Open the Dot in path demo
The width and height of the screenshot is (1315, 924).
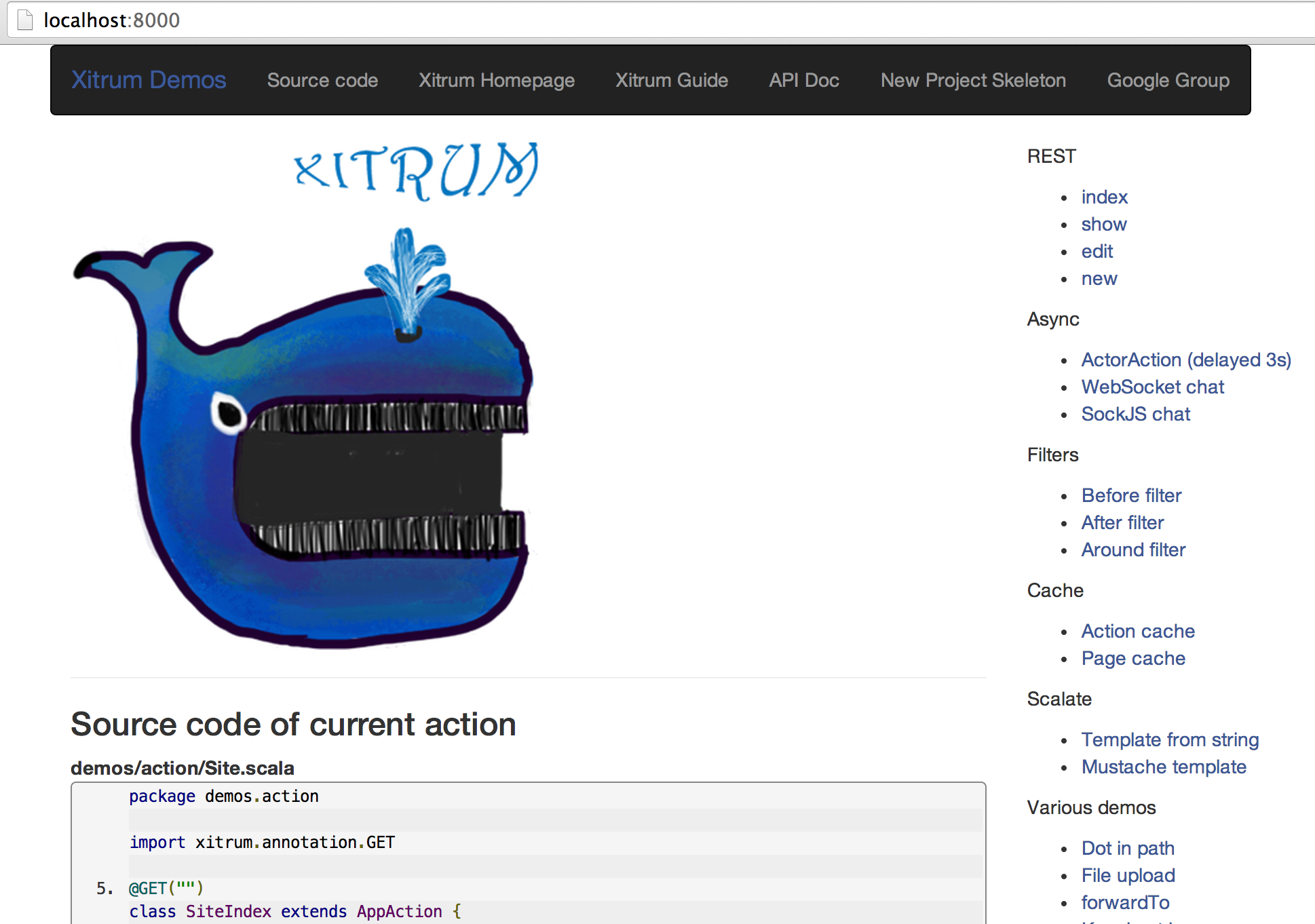click(x=1128, y=848)
